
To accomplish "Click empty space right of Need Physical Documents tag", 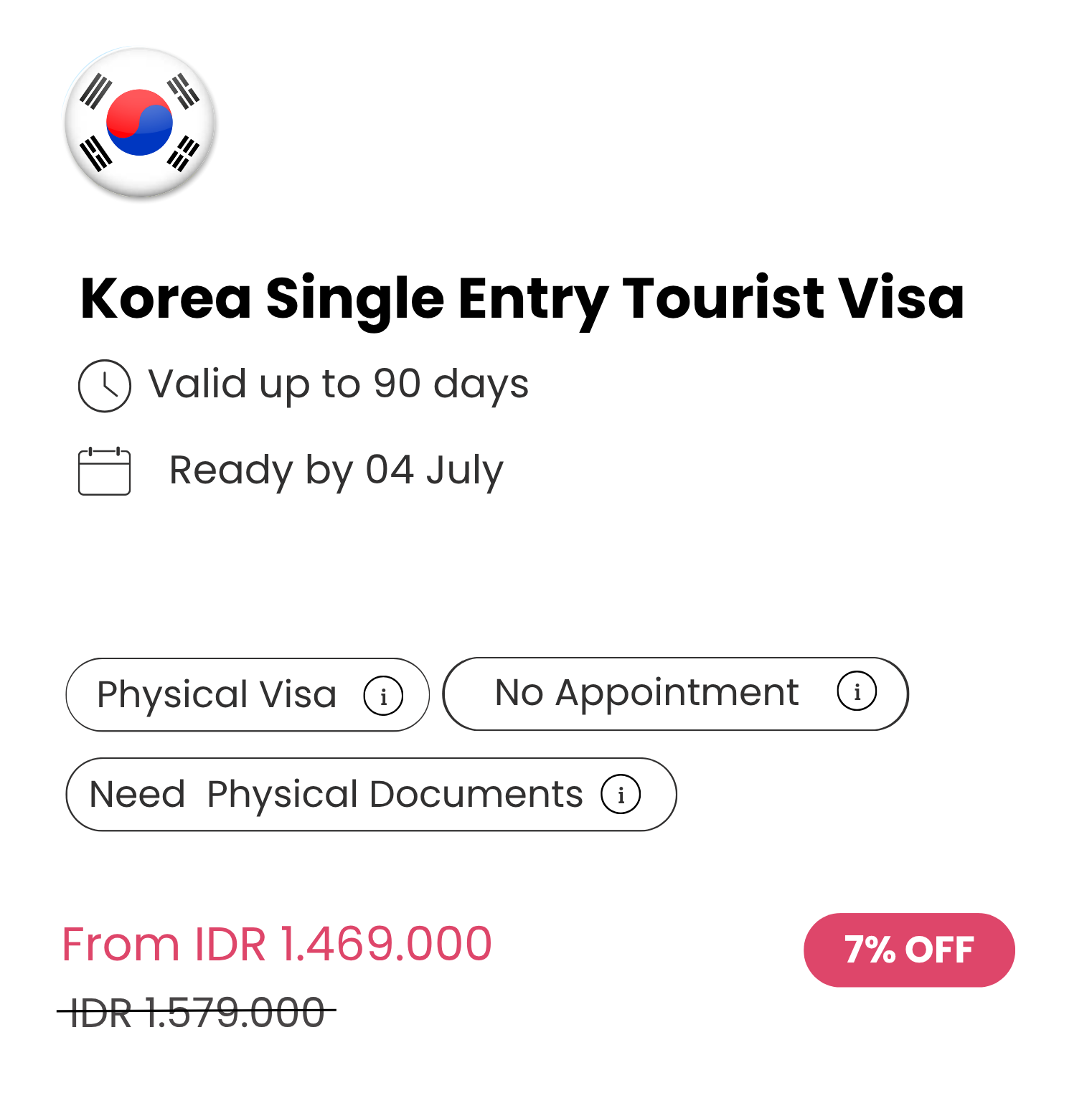I will 861,795.
